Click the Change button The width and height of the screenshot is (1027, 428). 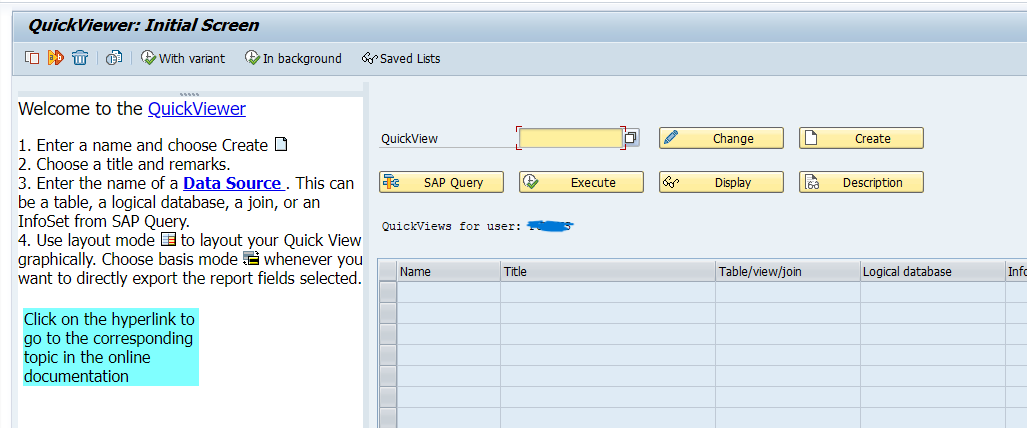tap(721, 138)
